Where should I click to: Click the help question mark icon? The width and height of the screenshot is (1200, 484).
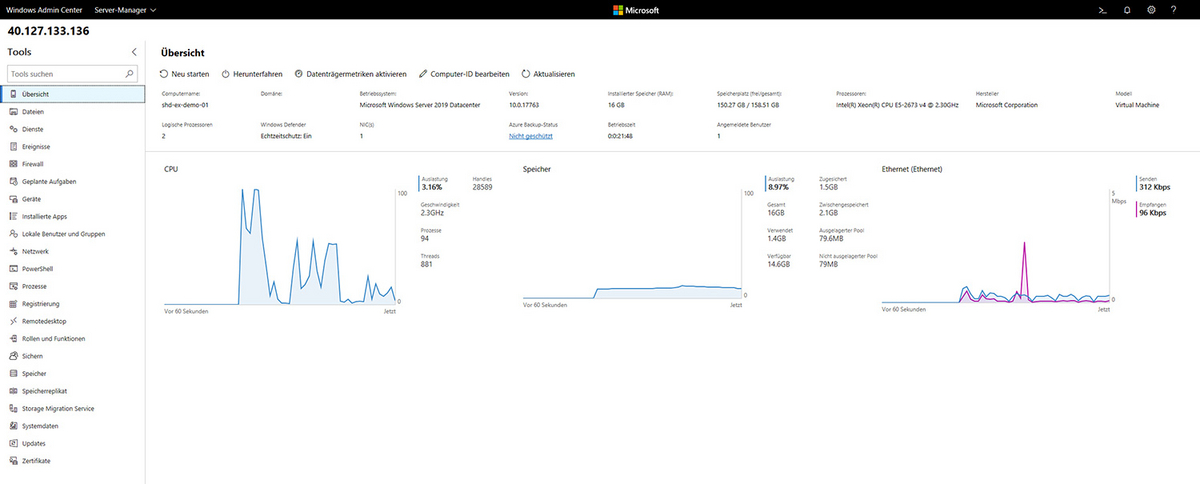(1173, 9)
